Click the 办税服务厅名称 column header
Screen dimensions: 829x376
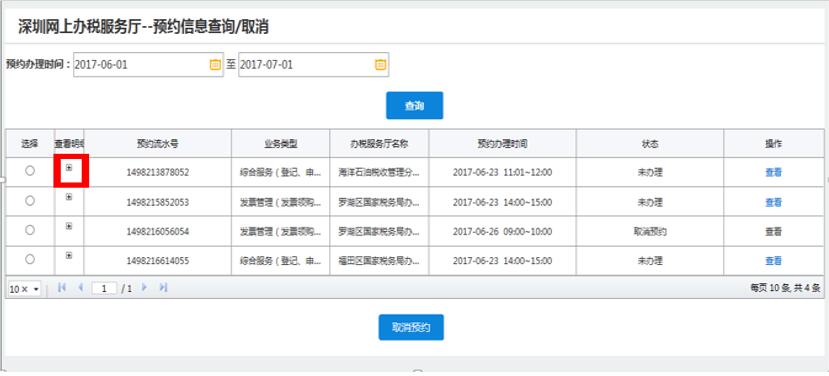(380, 143)
